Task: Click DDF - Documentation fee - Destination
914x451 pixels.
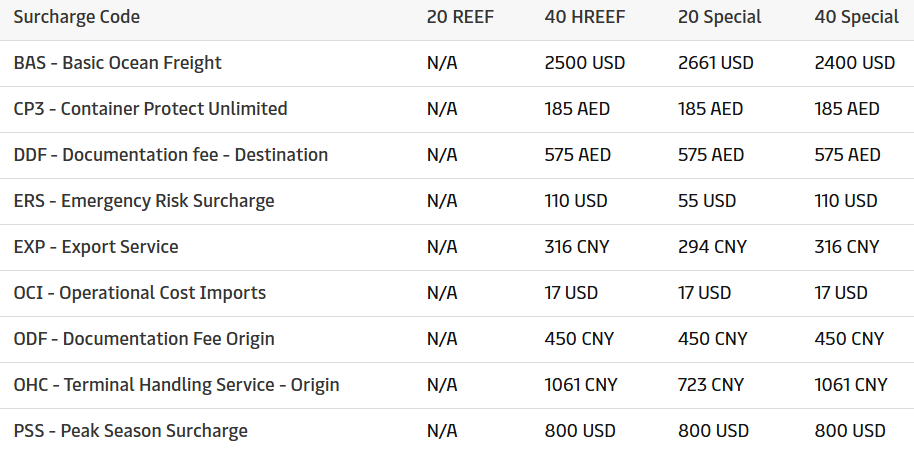Action: pyautogui.click(x=171, y=155)
